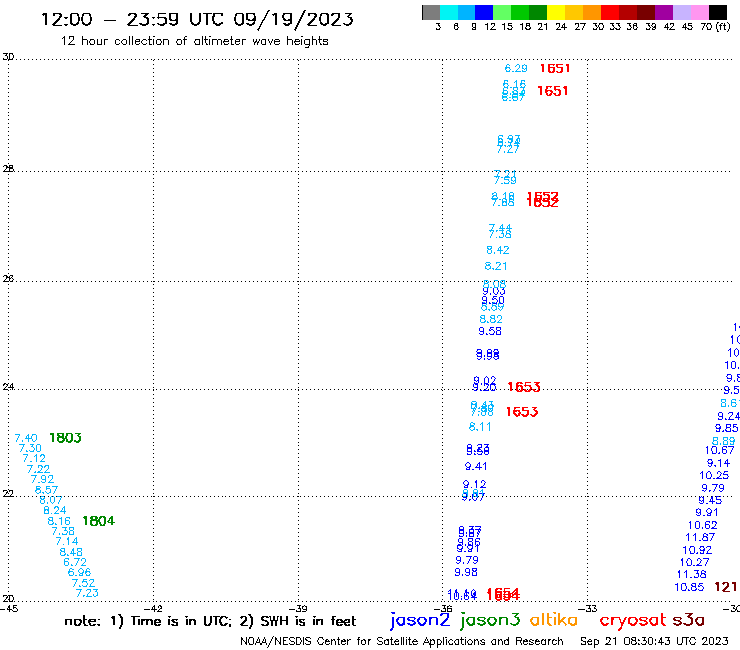
Task: Click the dark blue 12 ft legend swatch
Action: click(x=484, y=12)
